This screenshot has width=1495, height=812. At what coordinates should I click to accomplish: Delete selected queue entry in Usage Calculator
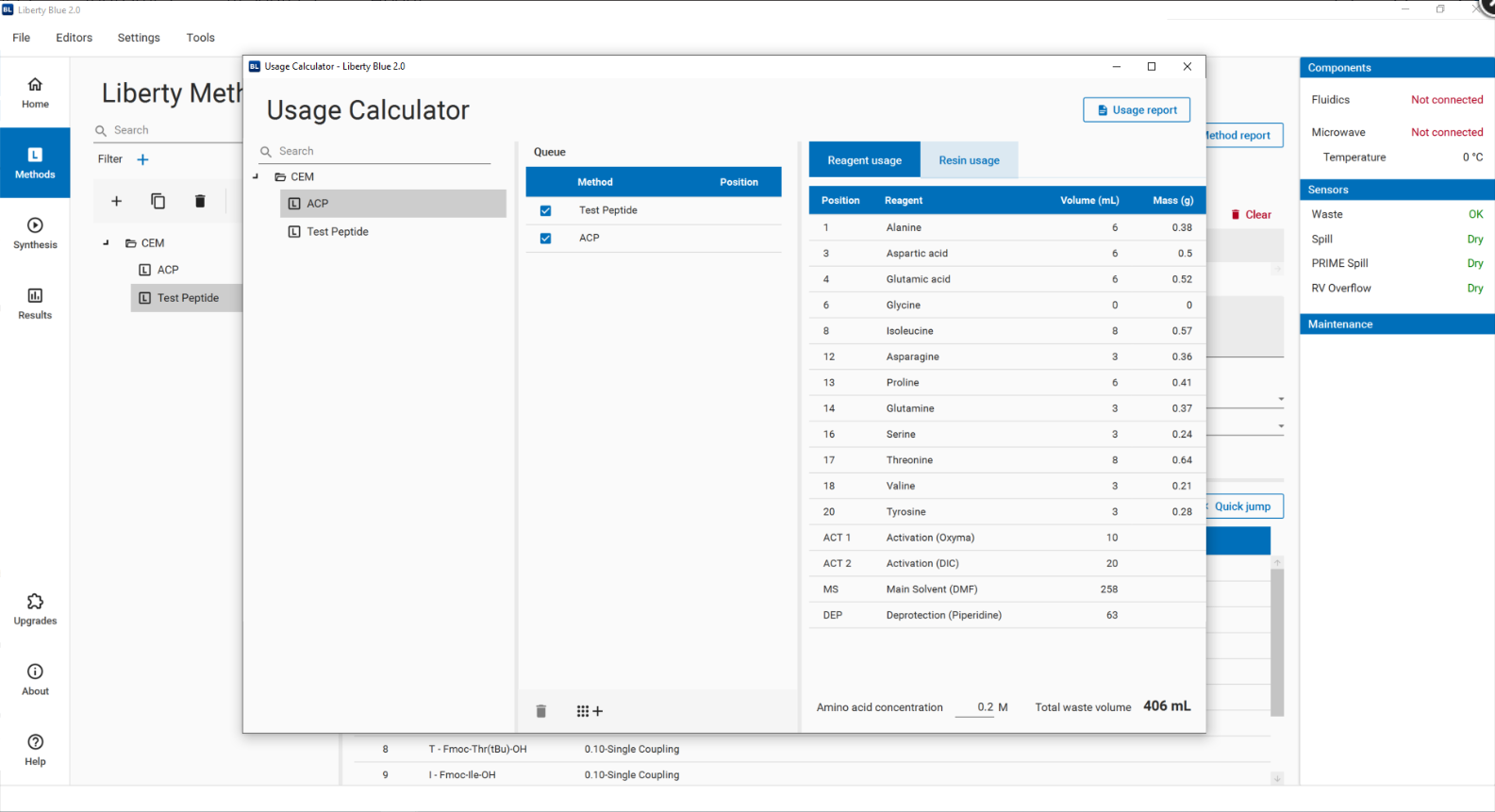click(541, 711)
